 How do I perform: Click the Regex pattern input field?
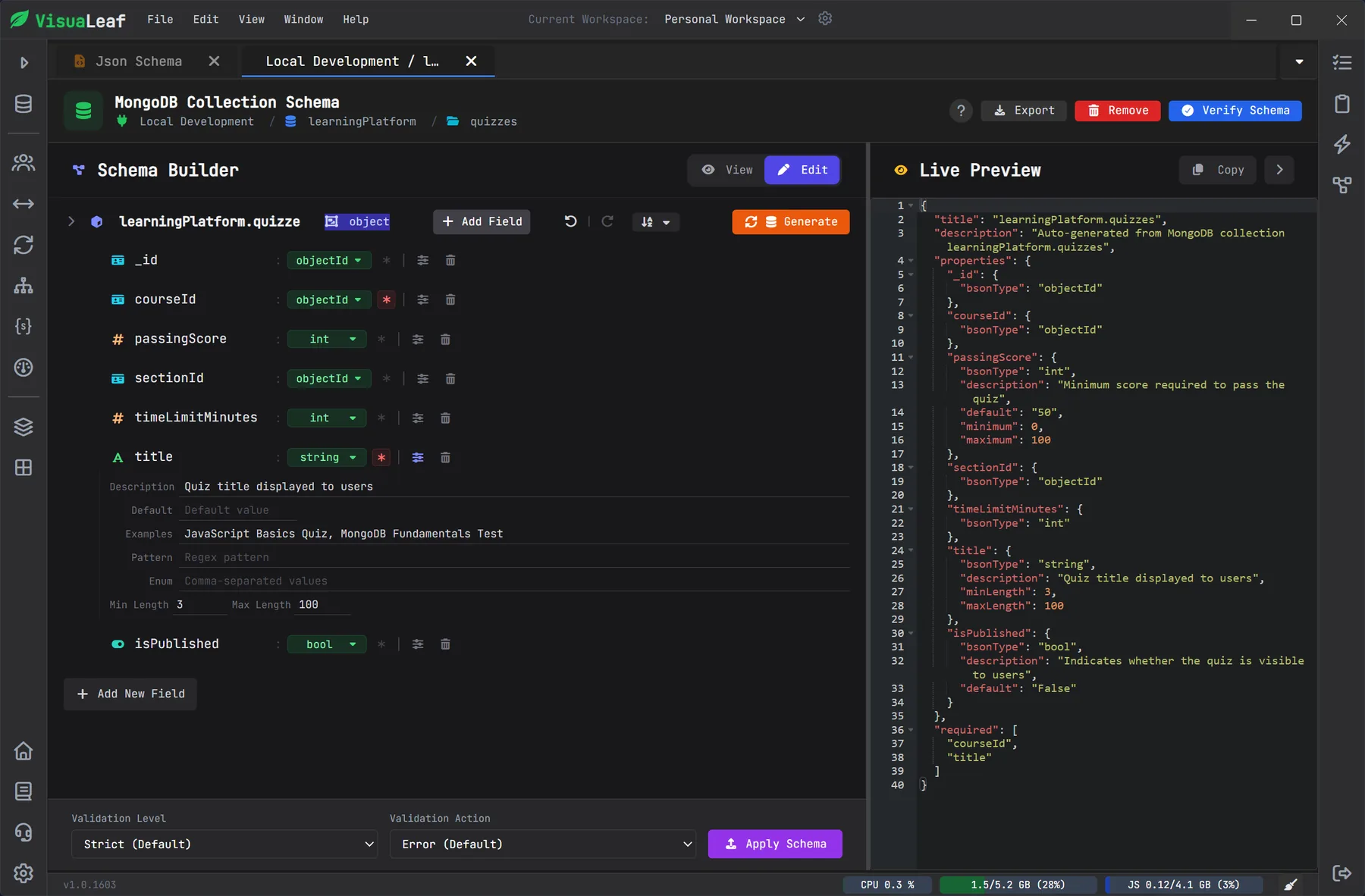516,557
